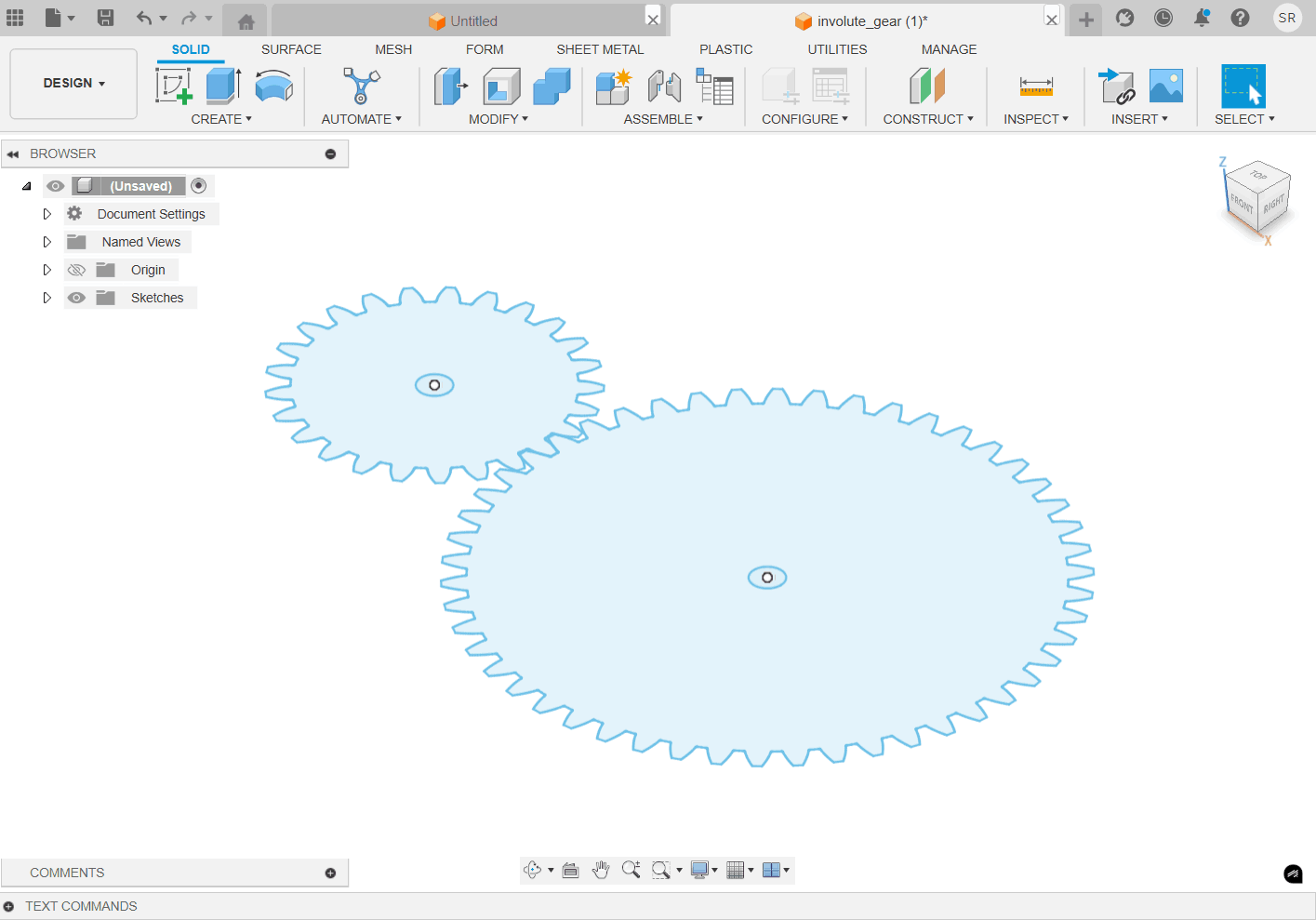The image size is (1316, 920).
Task: Open the DESIGN workspace dropdown
Action: (73, 84)
